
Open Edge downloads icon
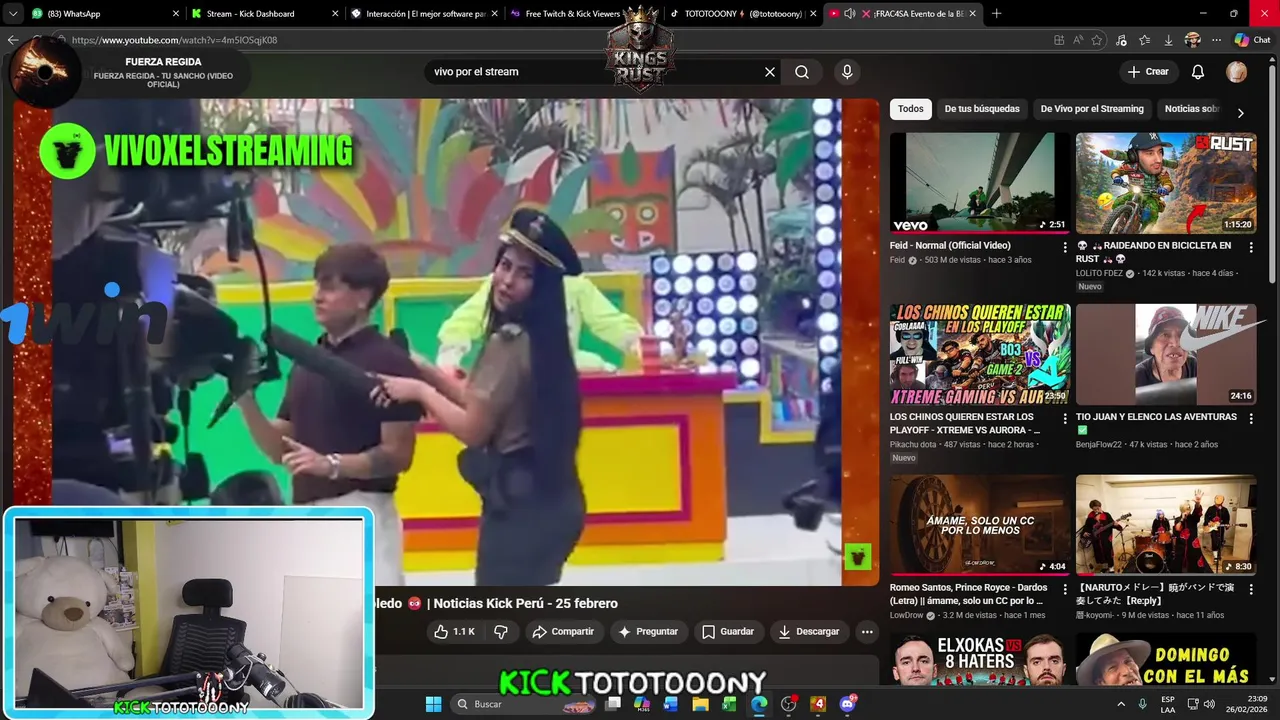coord(1168,40)
